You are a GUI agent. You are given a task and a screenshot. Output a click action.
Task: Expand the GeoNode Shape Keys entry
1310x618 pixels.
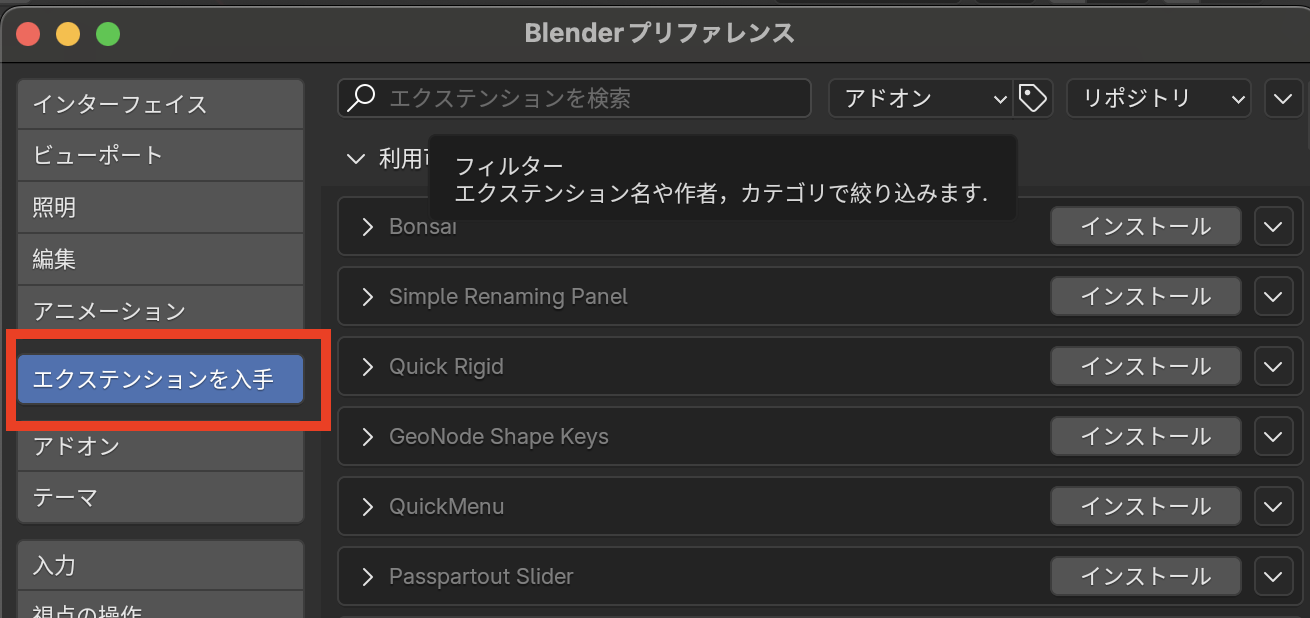(x=368, y=436)
